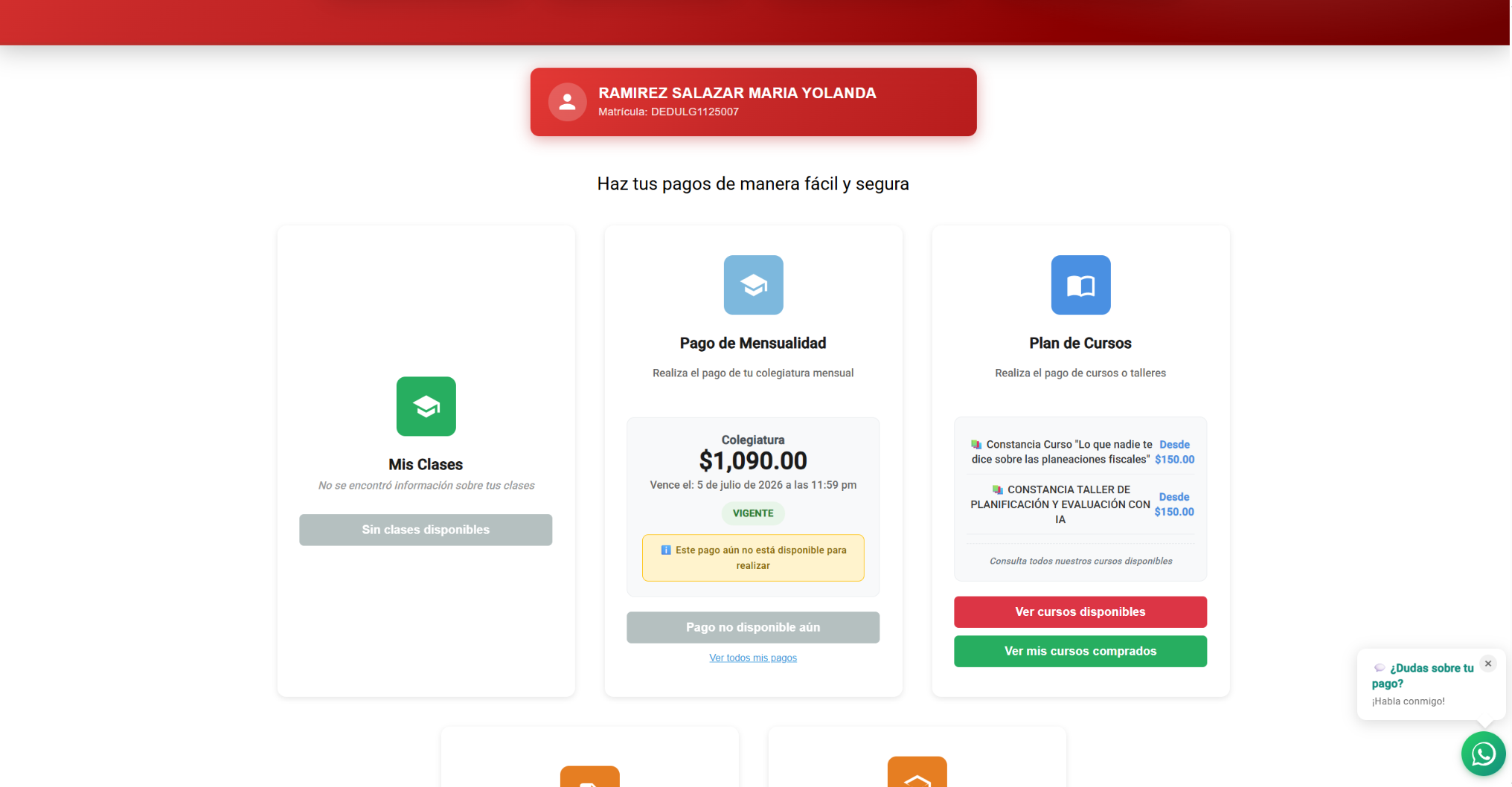
Task: Dismiss the ¿Dudas sobre tu pago? popup
Action: coord(1488,664)
